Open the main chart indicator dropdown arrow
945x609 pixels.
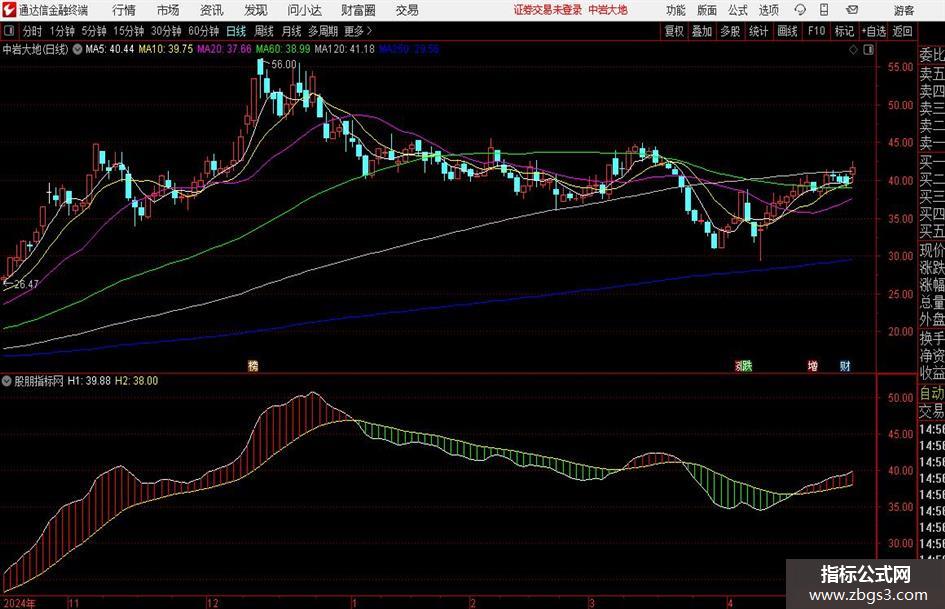click(x=77, y=49)
